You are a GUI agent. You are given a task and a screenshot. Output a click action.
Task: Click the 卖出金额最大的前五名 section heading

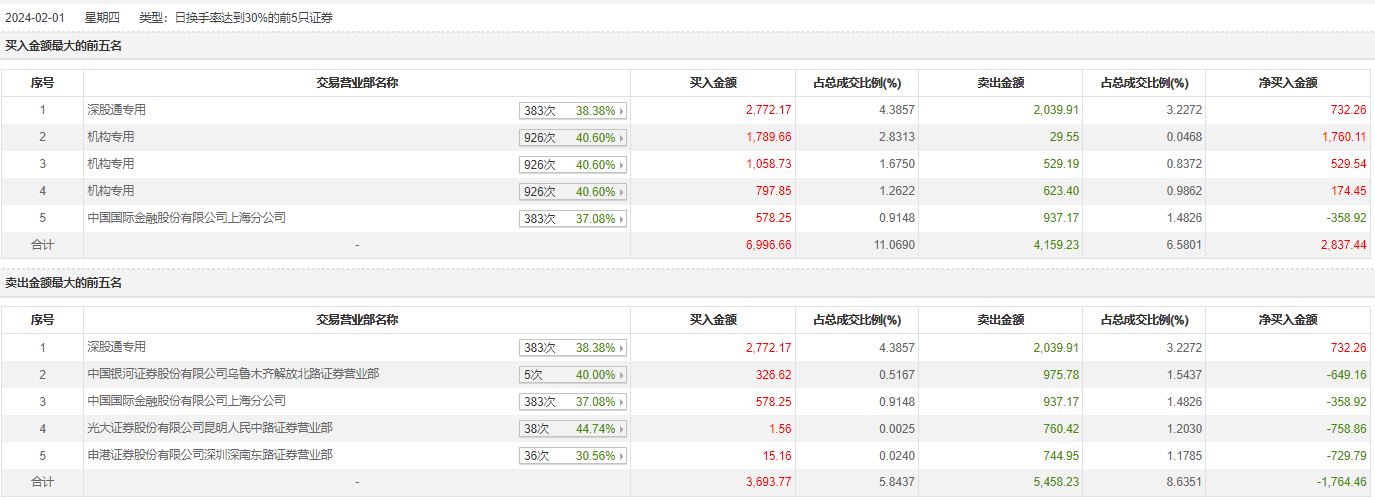[x=63, y=283]
